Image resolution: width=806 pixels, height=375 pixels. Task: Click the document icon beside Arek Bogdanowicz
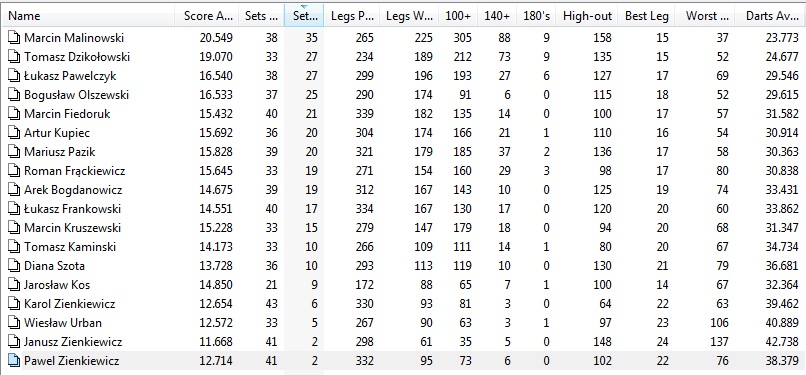tap(15, 190)
